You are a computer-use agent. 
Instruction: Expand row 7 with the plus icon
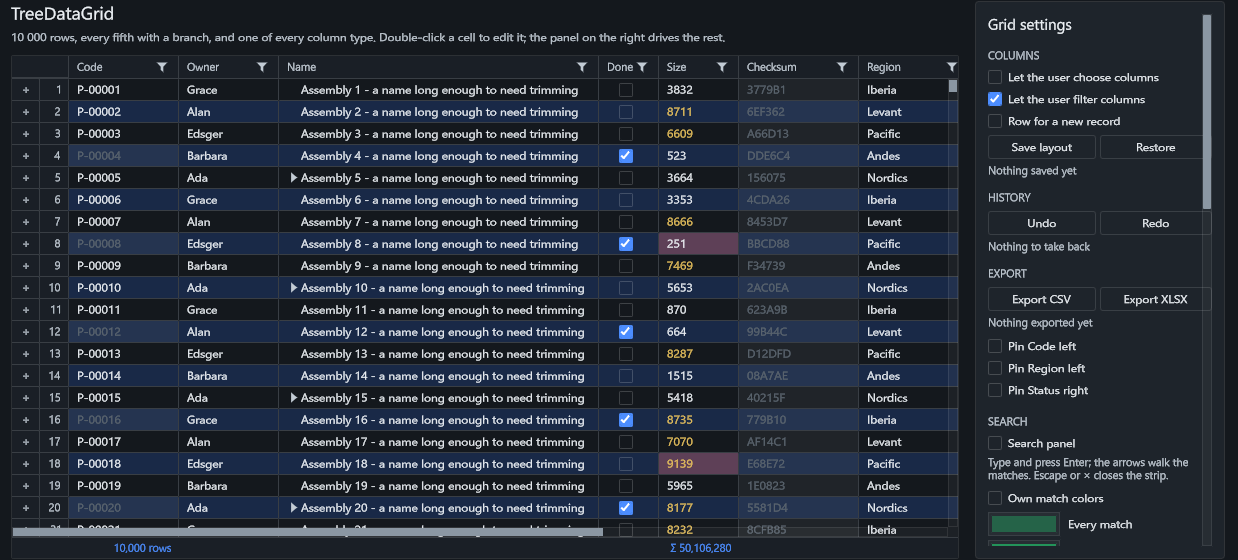(26, 222)
